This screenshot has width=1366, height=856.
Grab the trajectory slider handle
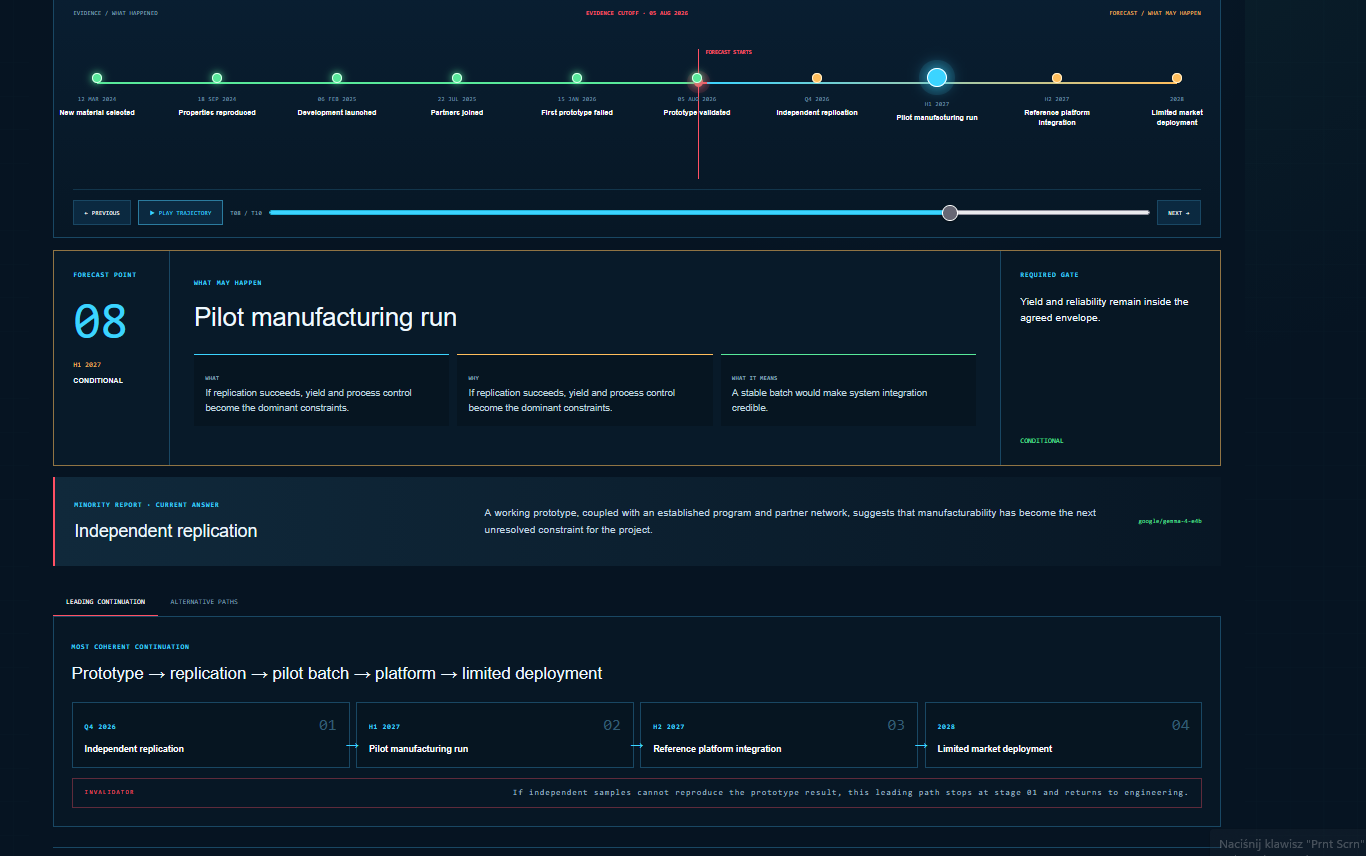point(950,213)
